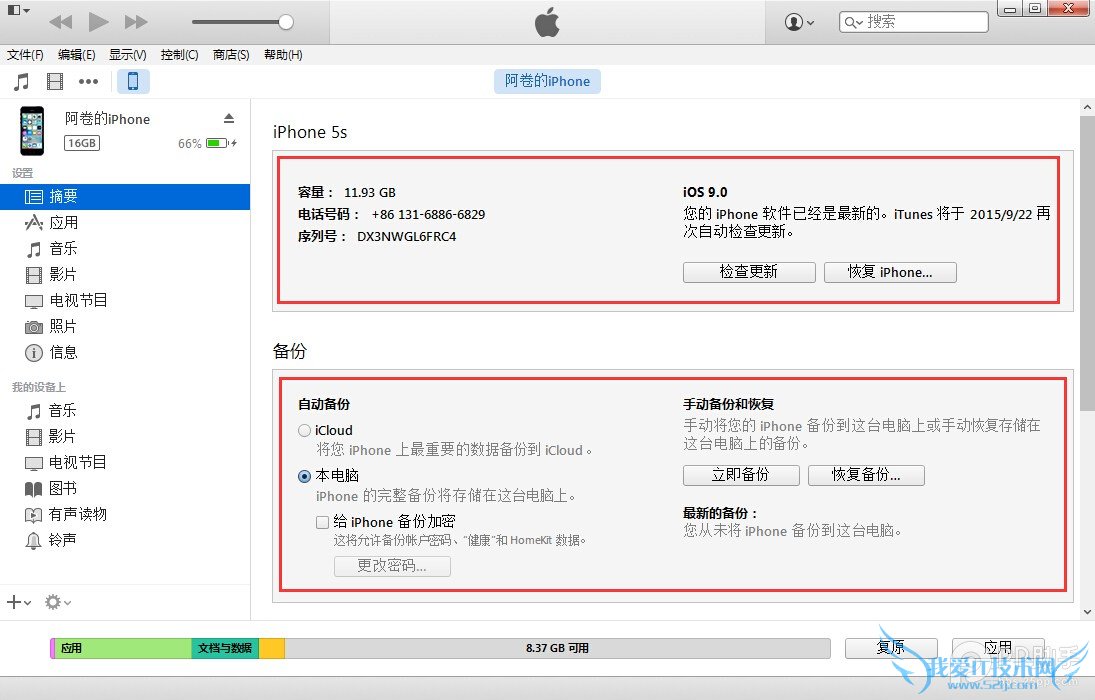Viewport: 1095px width, 700px height.
Task: Open the gear settings dropdown at sidebar bottom
Action: pyautogui.click(x=58, y=601)
